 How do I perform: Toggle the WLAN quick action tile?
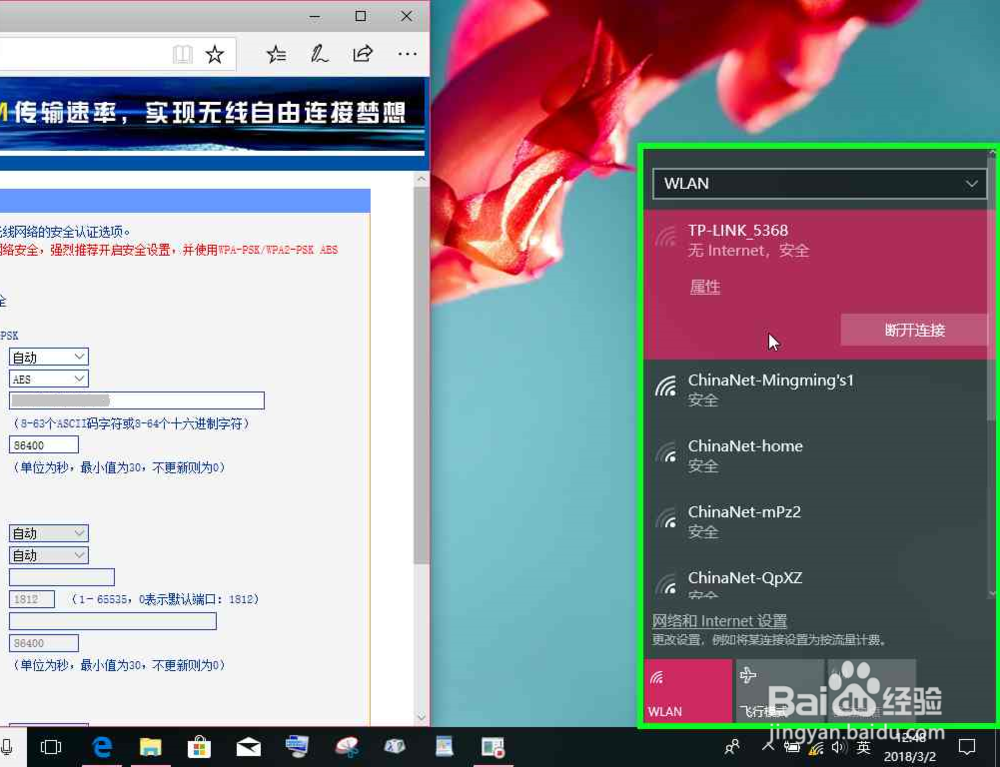click(688, 690)
